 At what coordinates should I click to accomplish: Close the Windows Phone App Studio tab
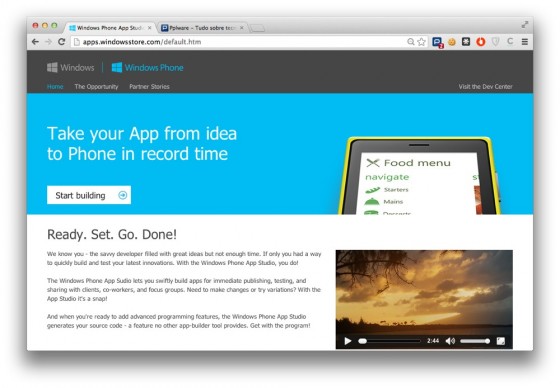[x=150, y=28]
